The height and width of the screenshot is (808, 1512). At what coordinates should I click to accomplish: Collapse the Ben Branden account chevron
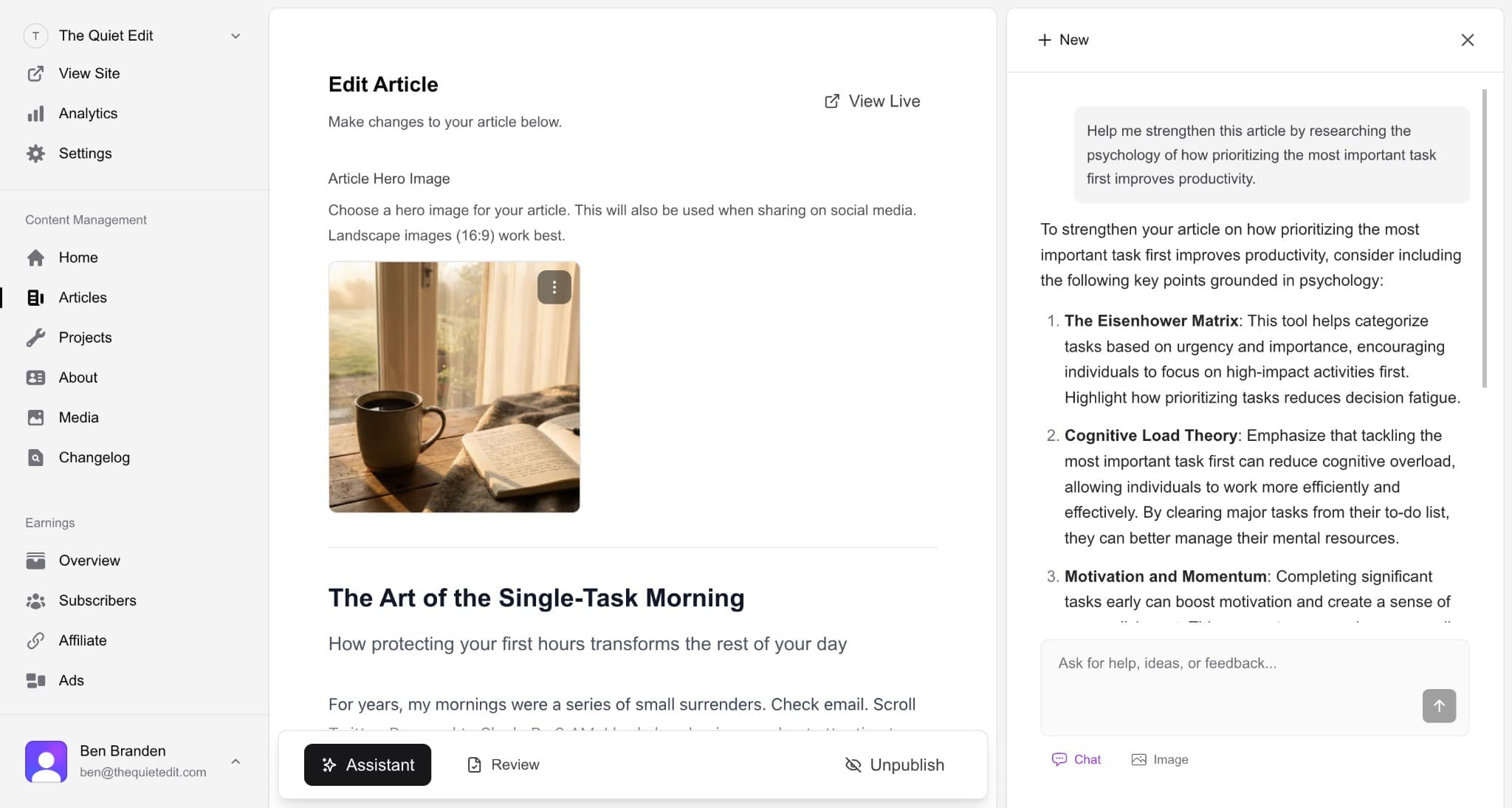(235, 761)
